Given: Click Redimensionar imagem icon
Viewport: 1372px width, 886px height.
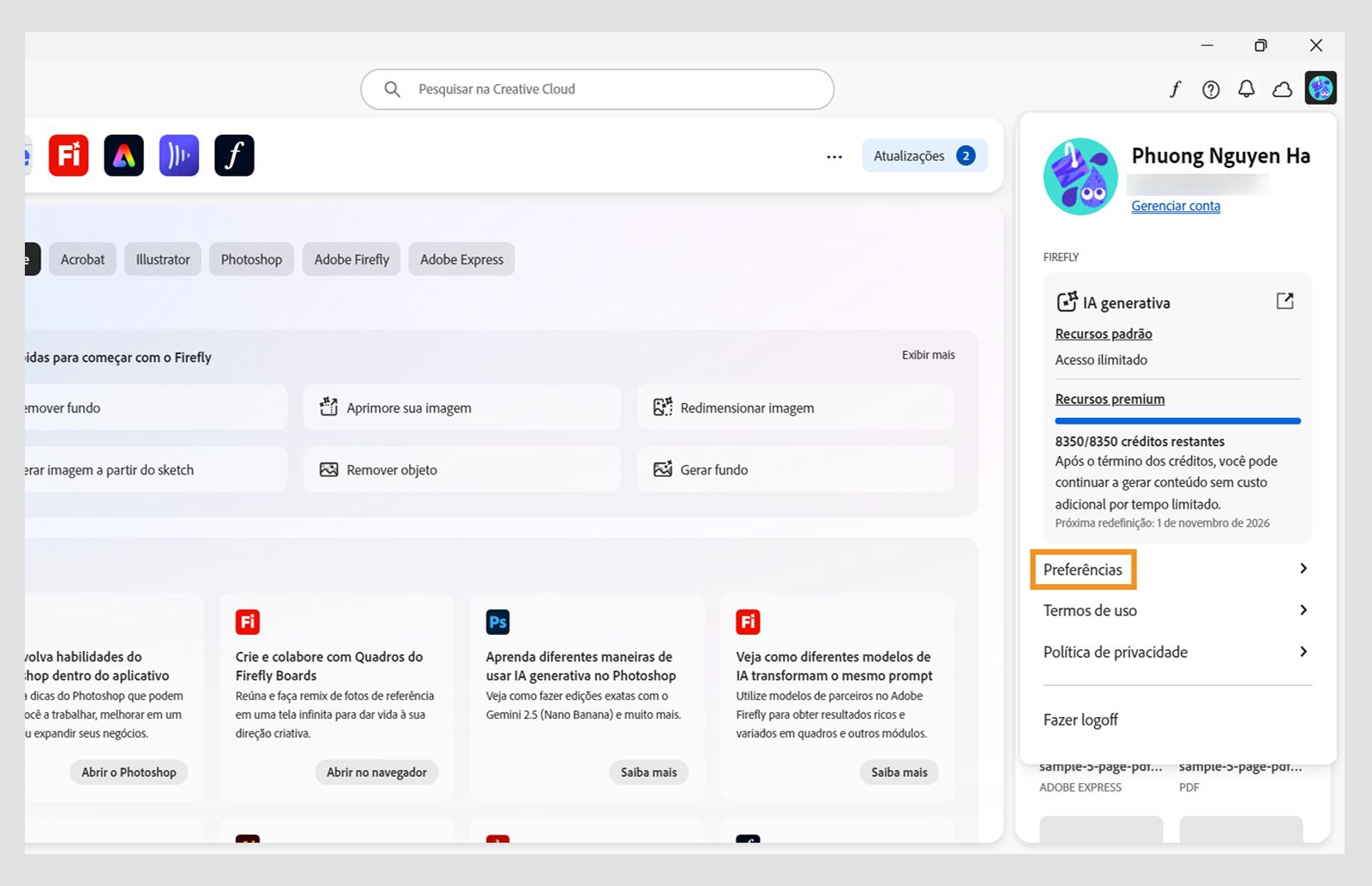Looking at the screenshot, I should click(x=662, y=407).
